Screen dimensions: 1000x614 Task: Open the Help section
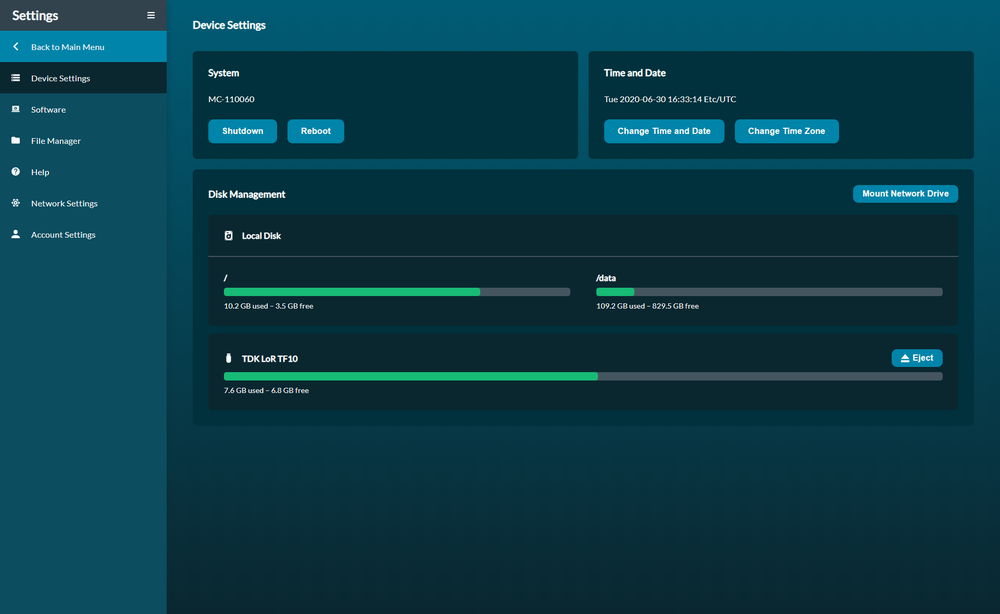tap(84, 172)
